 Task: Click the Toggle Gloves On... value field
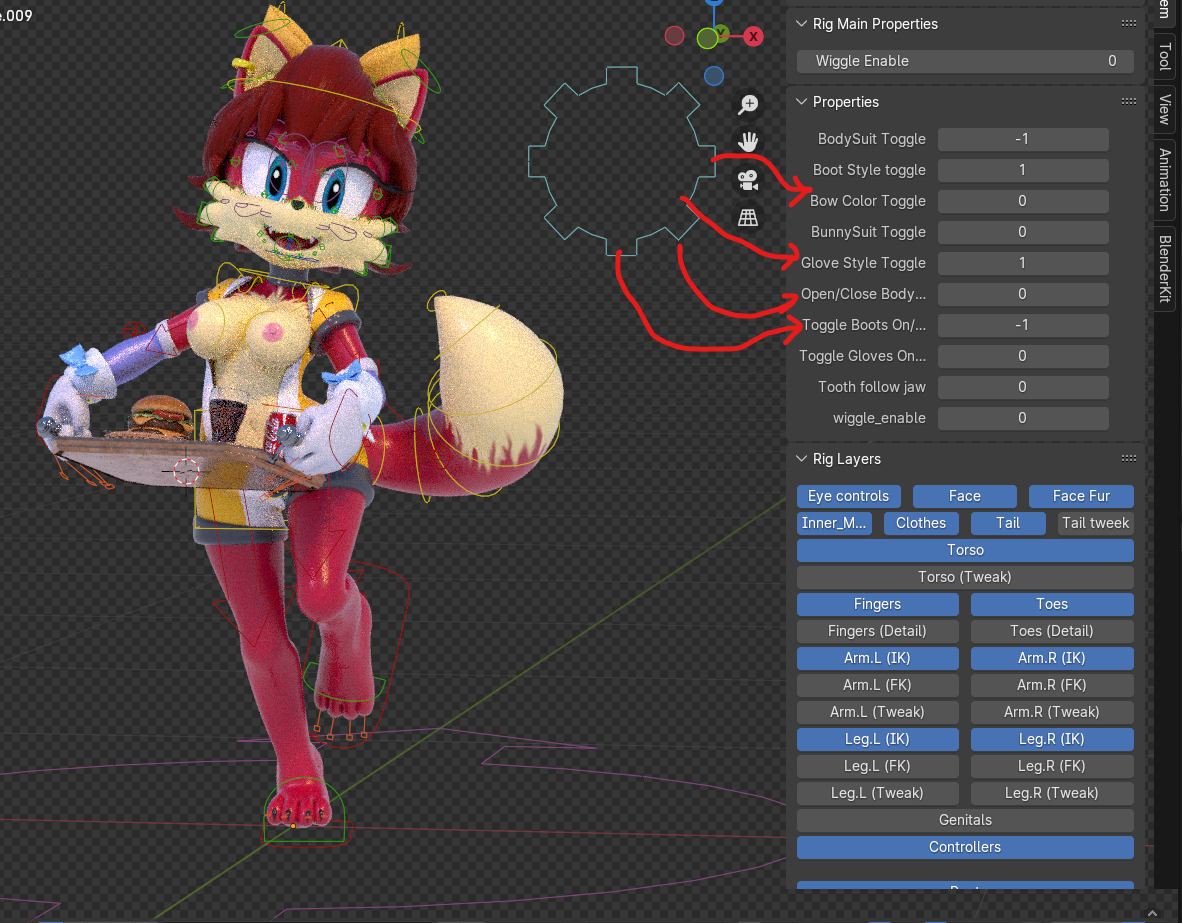[1023, 356]
